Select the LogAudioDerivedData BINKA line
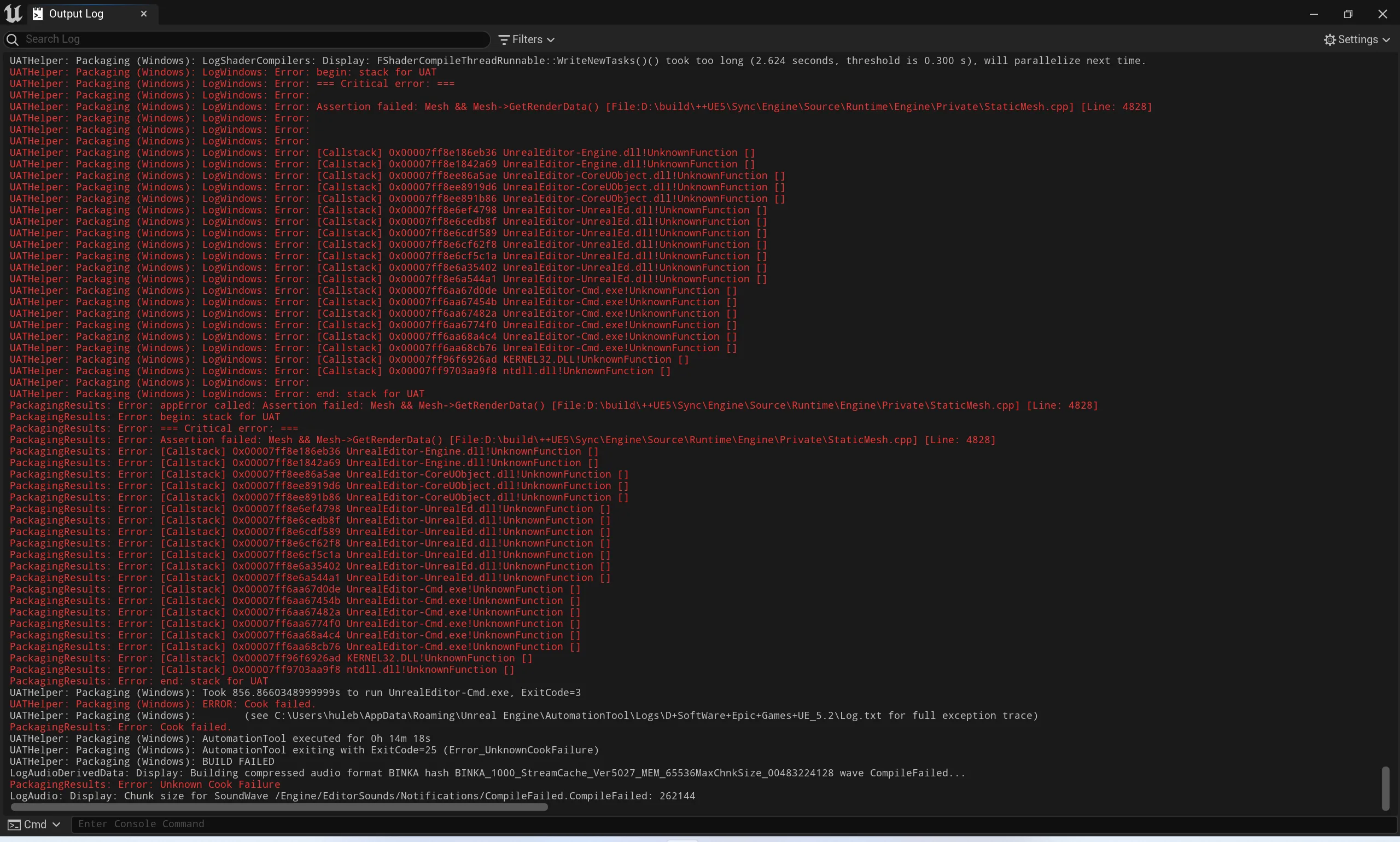The width and height of the screenshot is (1400, 842). tap(487, 773)
